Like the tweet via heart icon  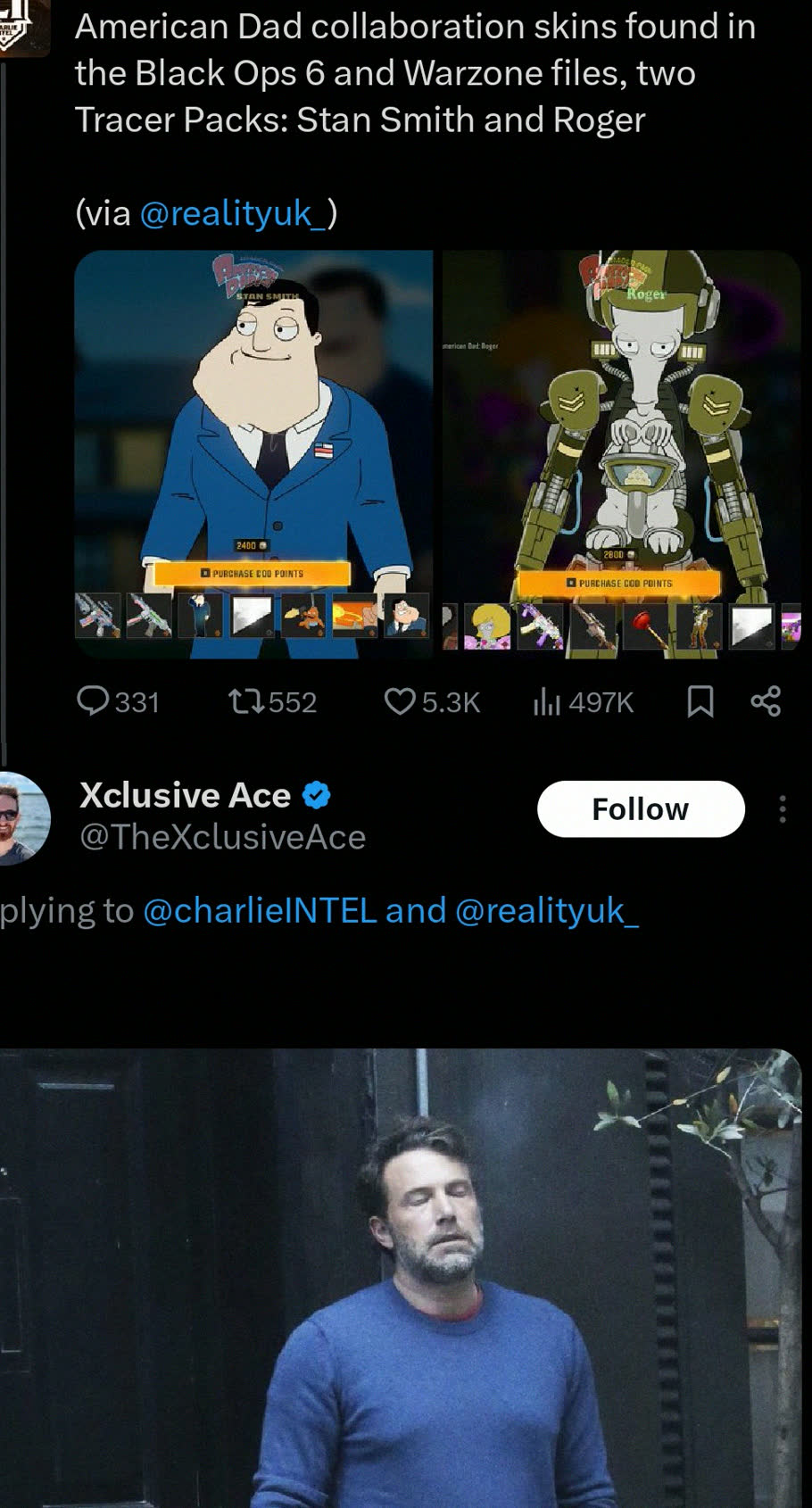point(399,701)
